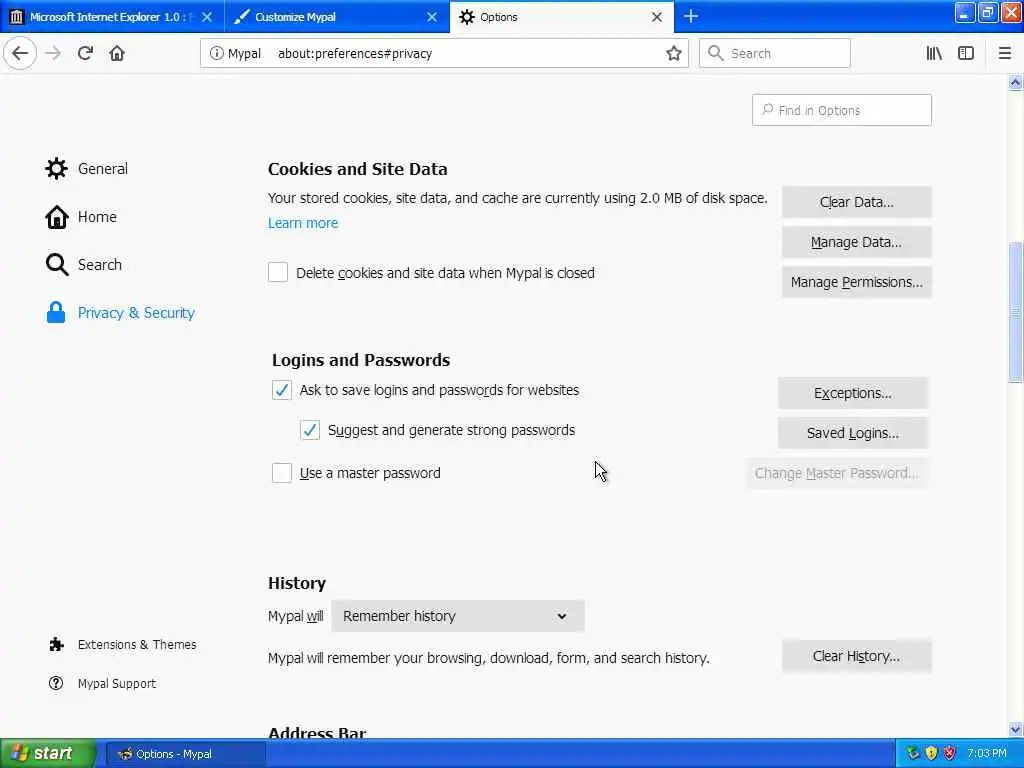This screenshot has height=768, width=1024.
Task: Click the toolbar Search field
Action: 775,53
